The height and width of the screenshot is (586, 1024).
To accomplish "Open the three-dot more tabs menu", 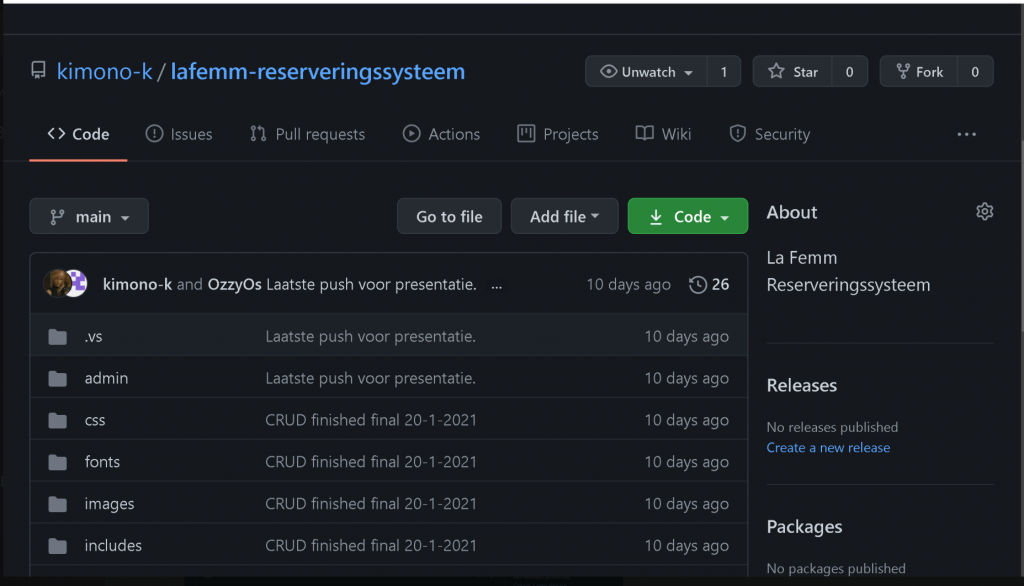I will coord(966,135).
